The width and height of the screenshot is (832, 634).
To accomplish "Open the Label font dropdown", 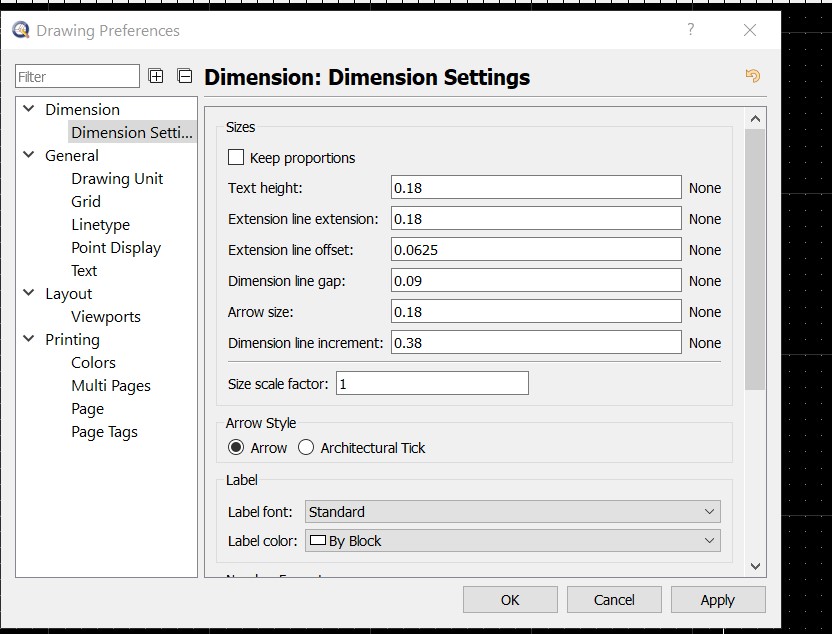I will pos(513,511).
